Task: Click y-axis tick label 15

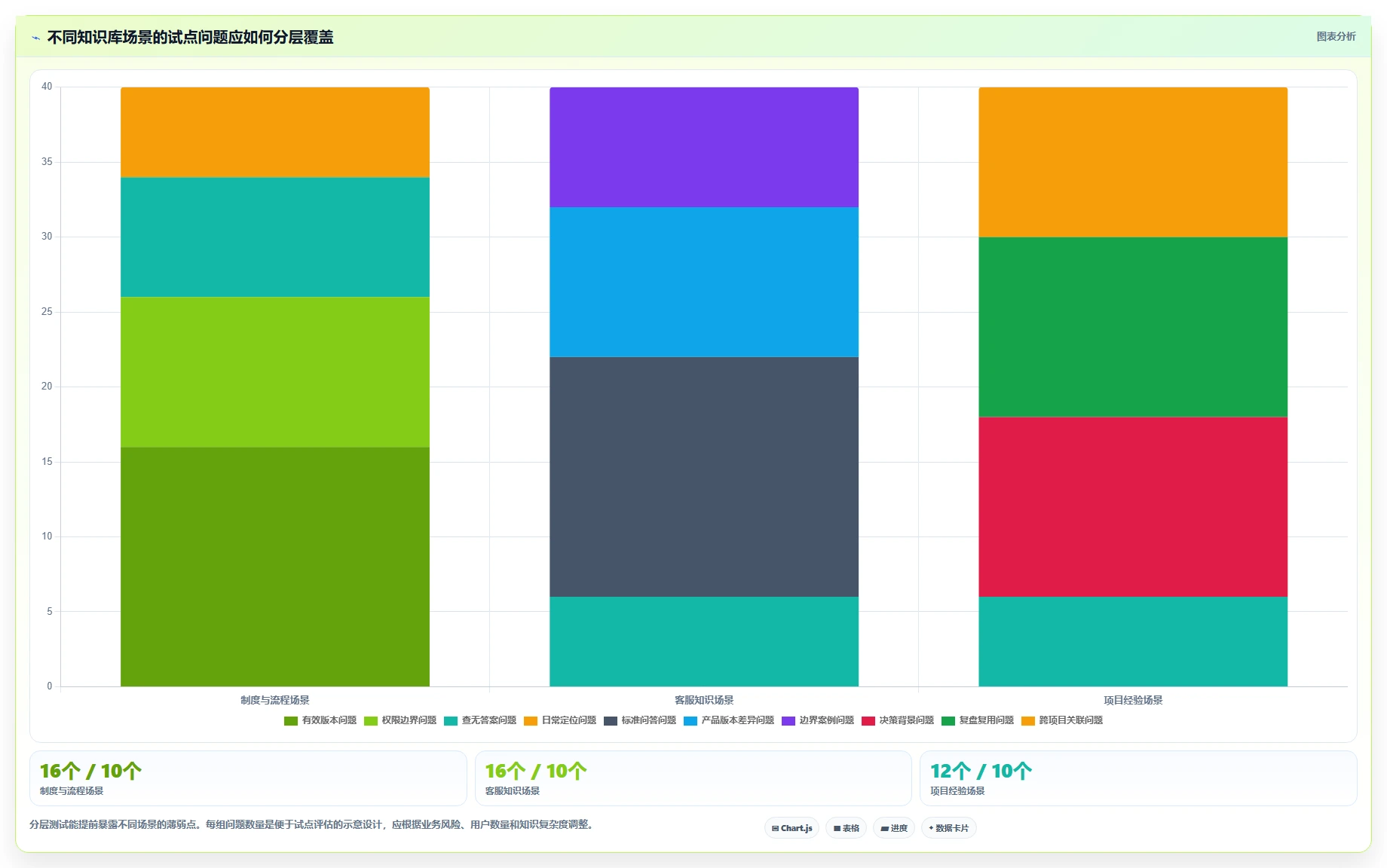Action: click(x=47, y=462)
